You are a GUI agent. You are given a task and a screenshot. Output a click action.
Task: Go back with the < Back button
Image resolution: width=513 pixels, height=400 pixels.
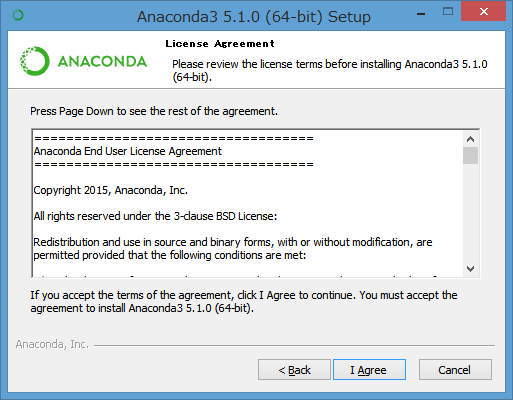(294, 370)
